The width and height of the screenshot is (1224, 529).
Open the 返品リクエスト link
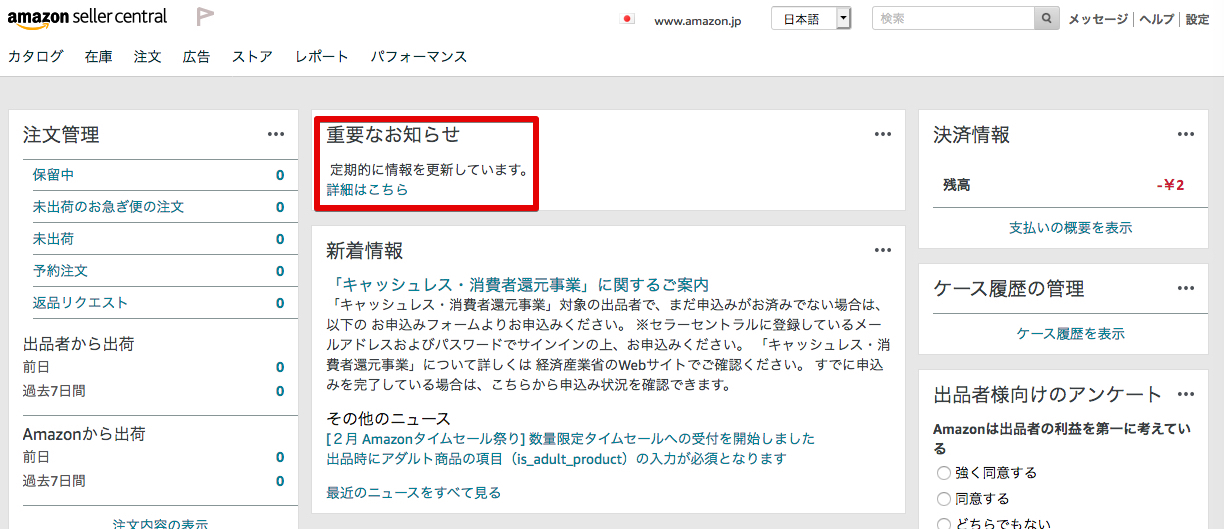(x=80, y=303)
